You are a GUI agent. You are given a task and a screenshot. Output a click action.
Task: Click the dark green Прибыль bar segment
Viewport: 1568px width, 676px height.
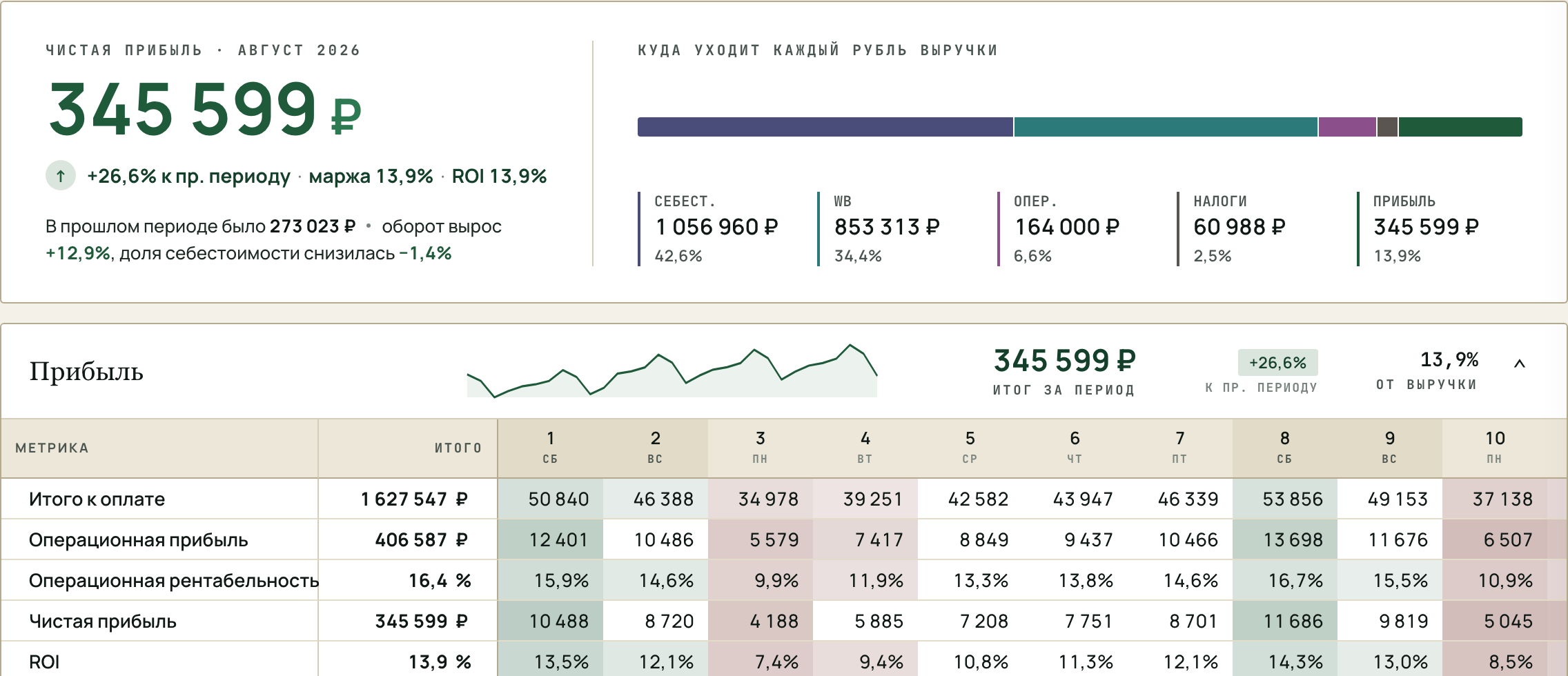click(1460, 127)
